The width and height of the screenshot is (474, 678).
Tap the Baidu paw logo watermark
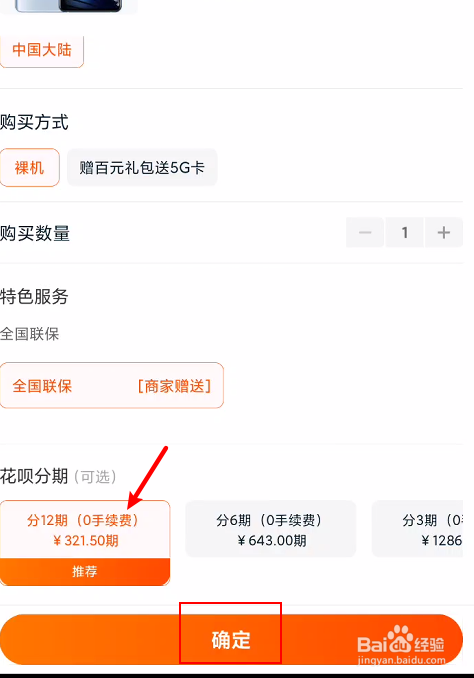[400, 639]
